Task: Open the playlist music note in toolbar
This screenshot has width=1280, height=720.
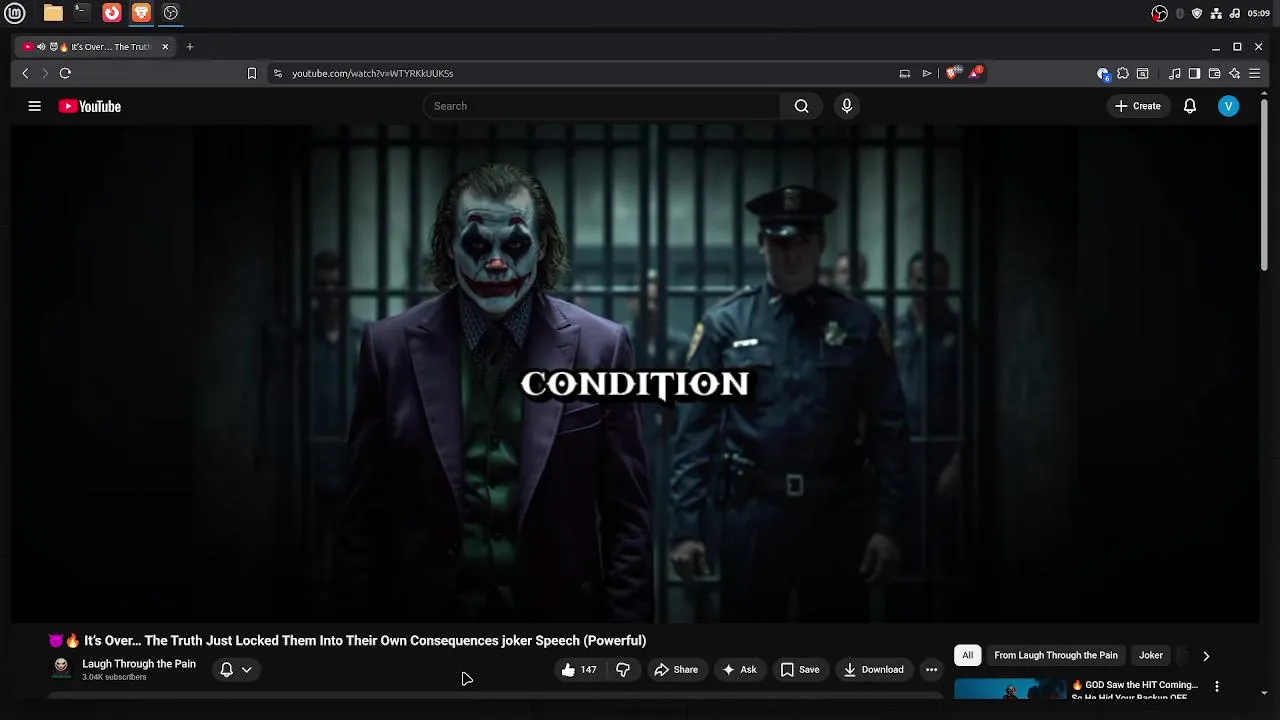Action: [x=1175, y=73]
